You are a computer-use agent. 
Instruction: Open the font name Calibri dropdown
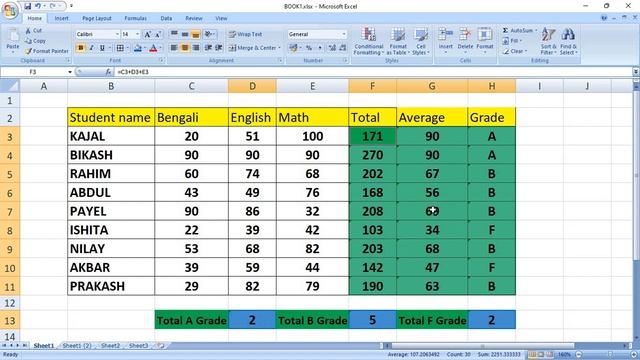[x=117, y=34]
